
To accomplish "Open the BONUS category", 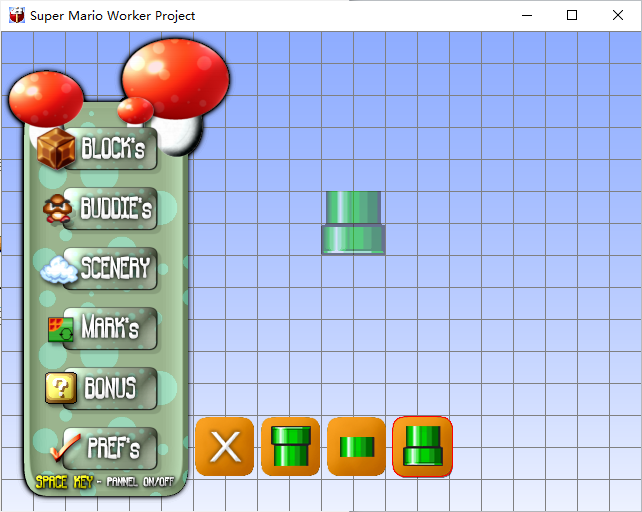I will click(111, 388).
